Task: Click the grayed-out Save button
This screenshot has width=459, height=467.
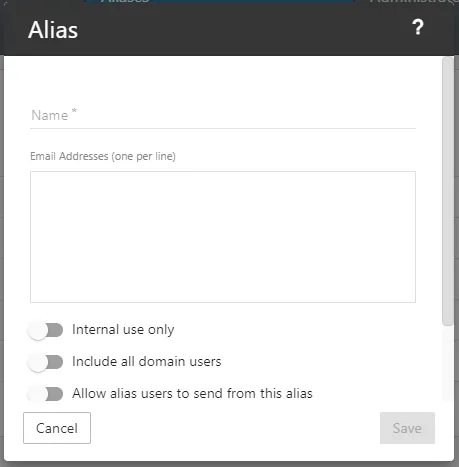Action: pos(407,428)
